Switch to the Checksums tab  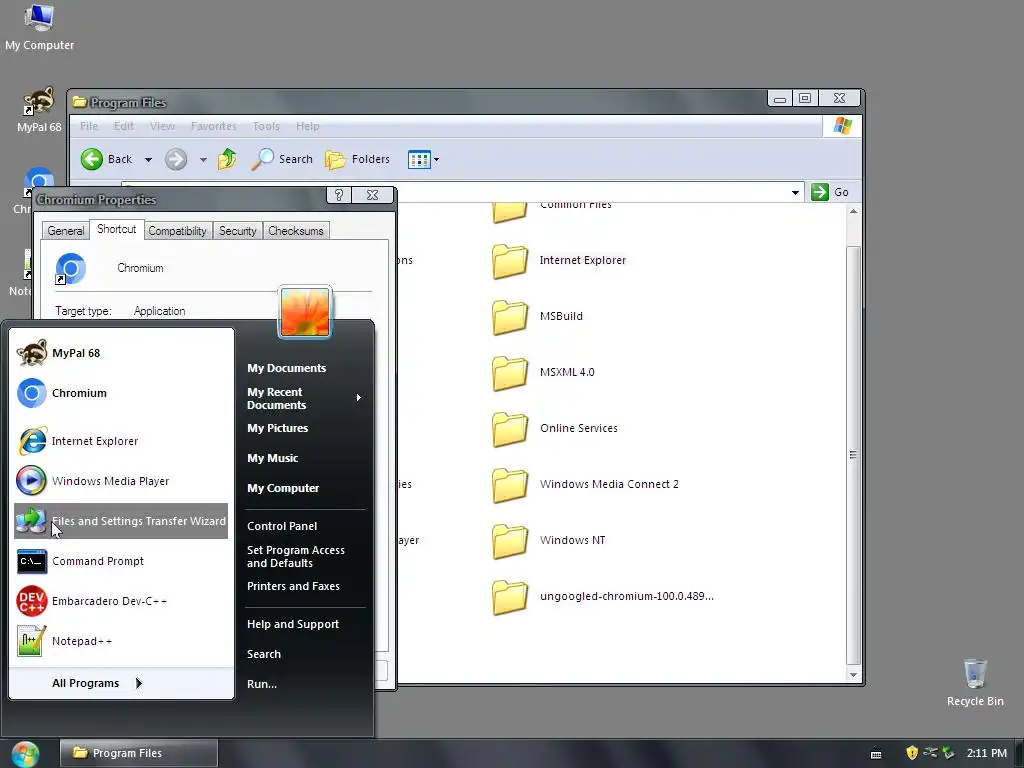pos(296,231)
